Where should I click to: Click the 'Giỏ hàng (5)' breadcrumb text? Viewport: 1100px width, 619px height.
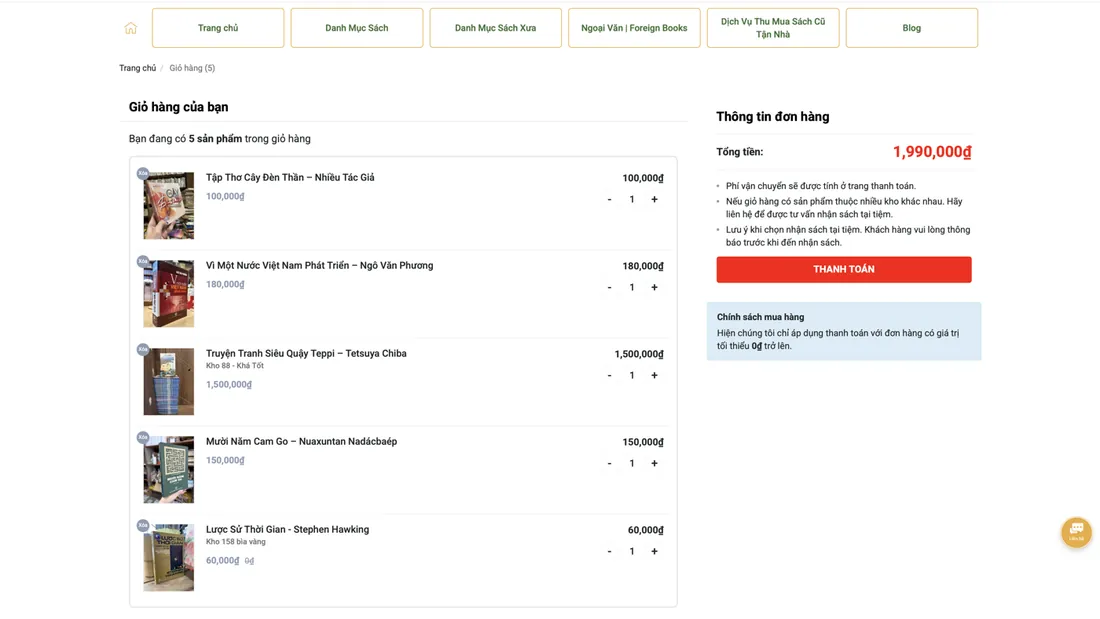click(x=192, y=68)
